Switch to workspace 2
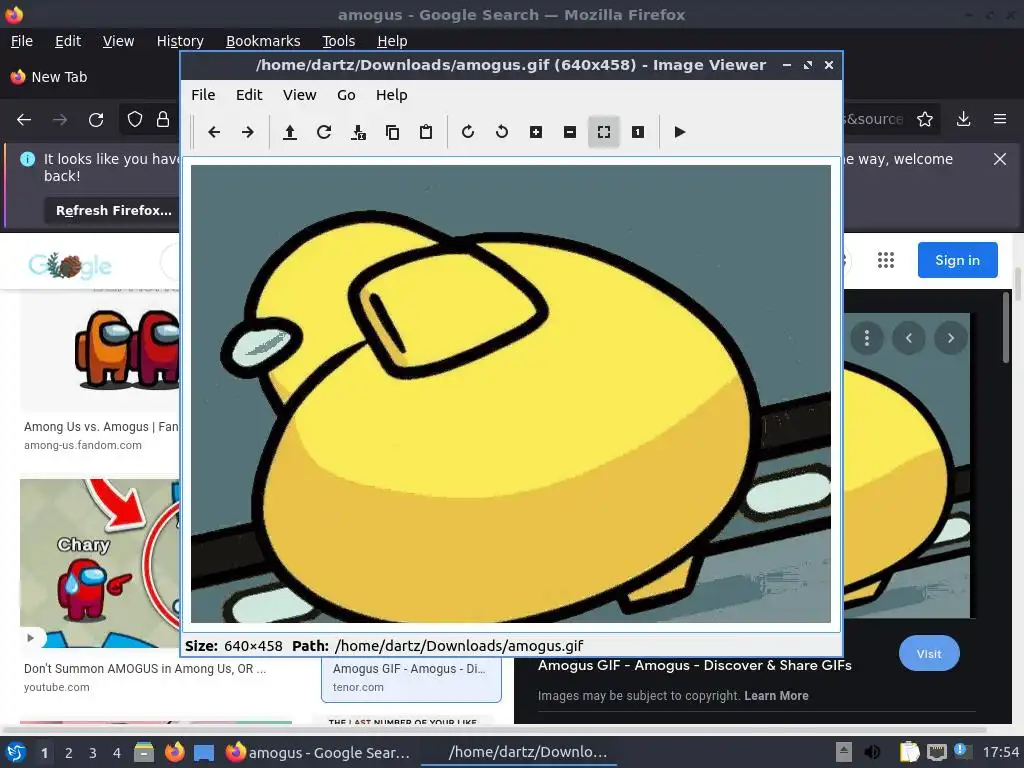The image size is (1024, 768). (69, 753)
